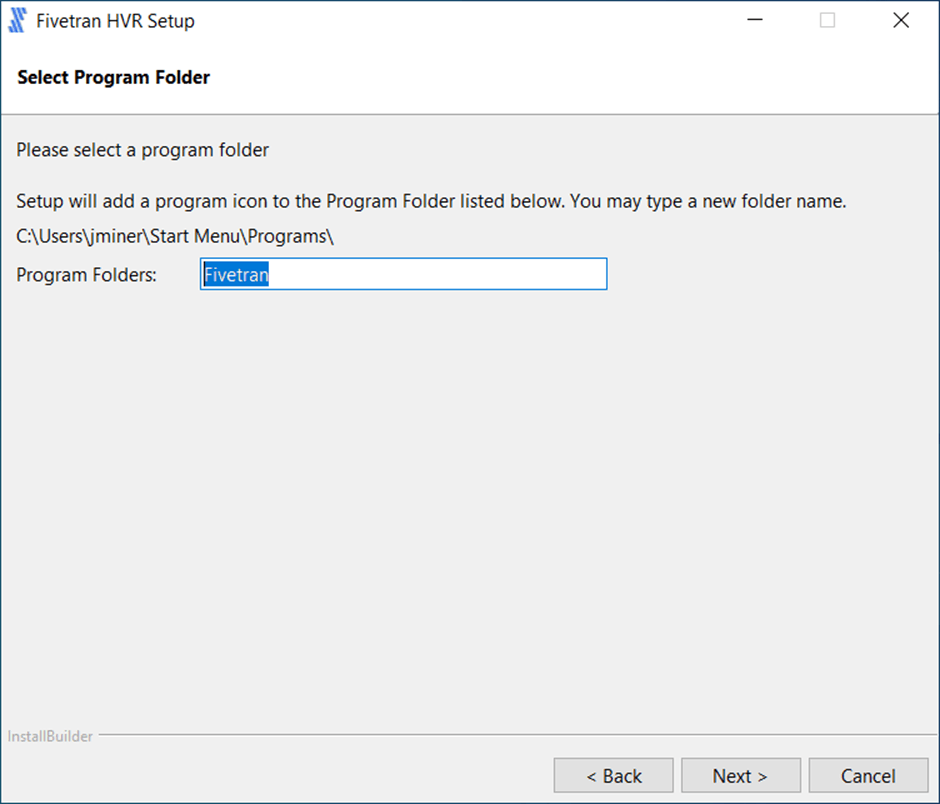Screen dimensions: 940x804
Task: Click the "Select Program Folder" heading
Action: click(x=113, y=77)
